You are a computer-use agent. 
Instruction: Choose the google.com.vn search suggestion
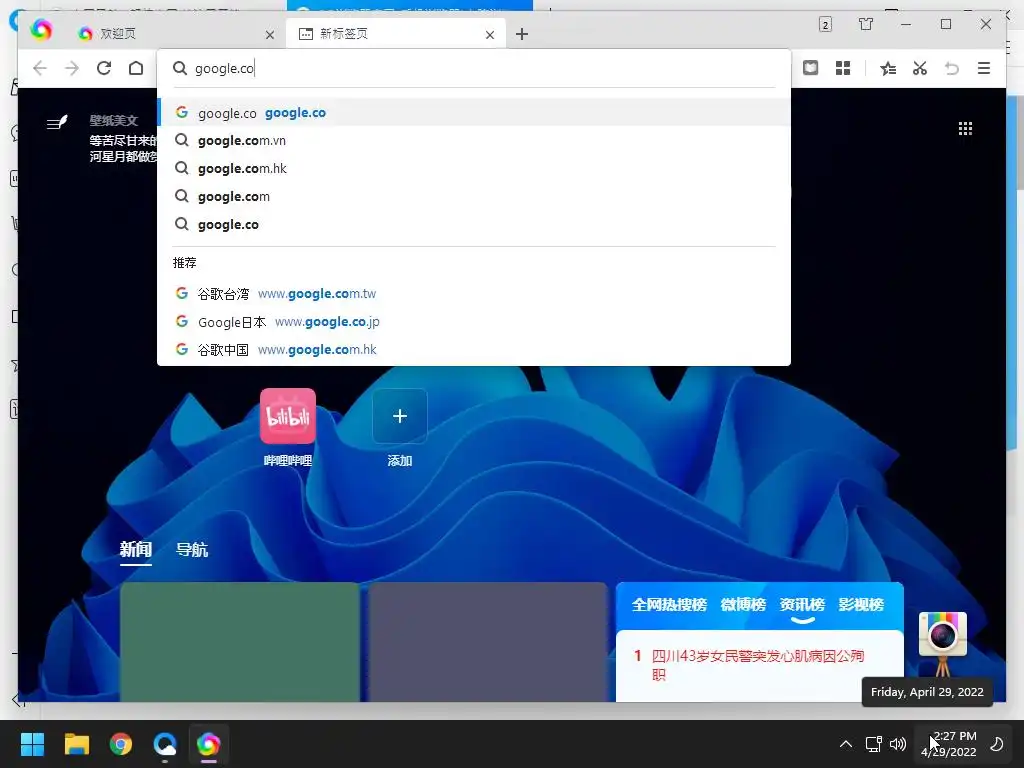coord(473,140)
